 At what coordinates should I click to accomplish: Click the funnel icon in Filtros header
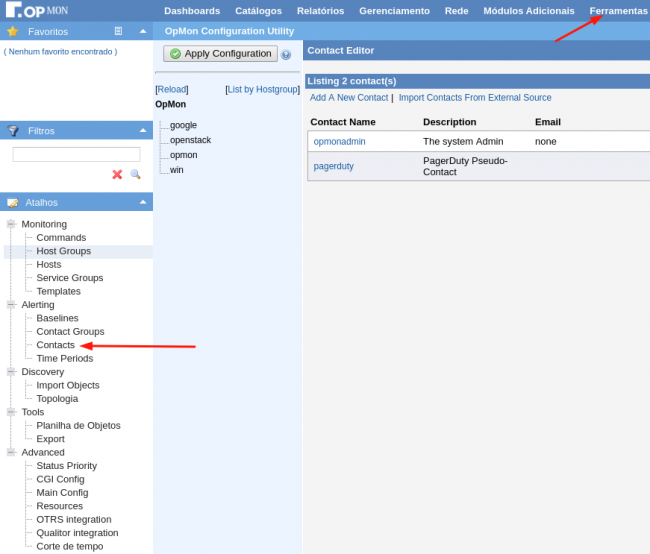[13, 130]
